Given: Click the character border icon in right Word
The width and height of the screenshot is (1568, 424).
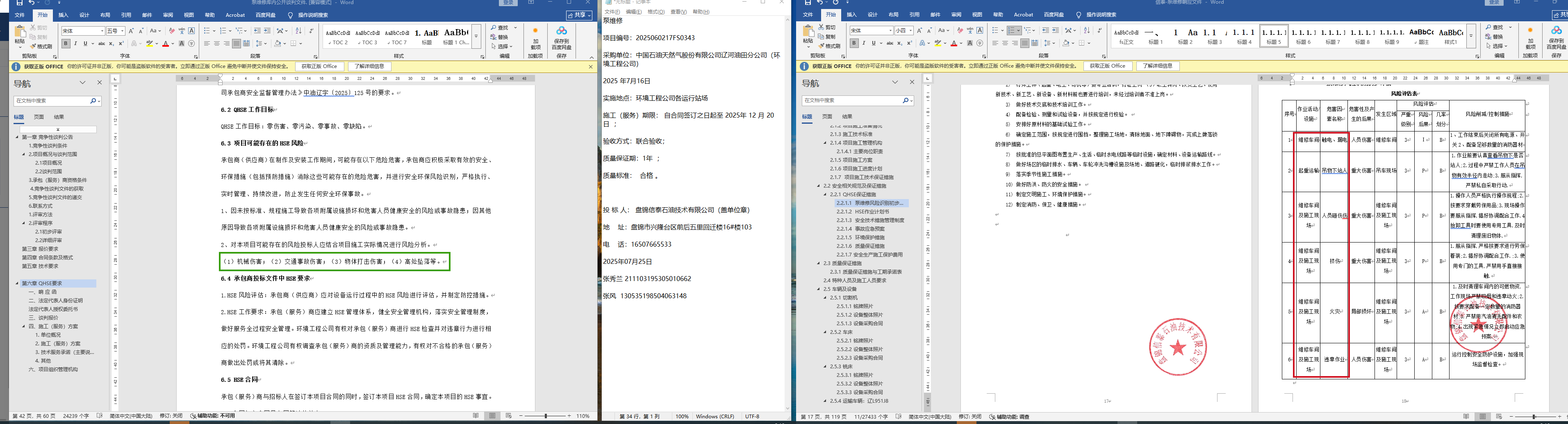Looking at the screenshot, I should [979, 30].
